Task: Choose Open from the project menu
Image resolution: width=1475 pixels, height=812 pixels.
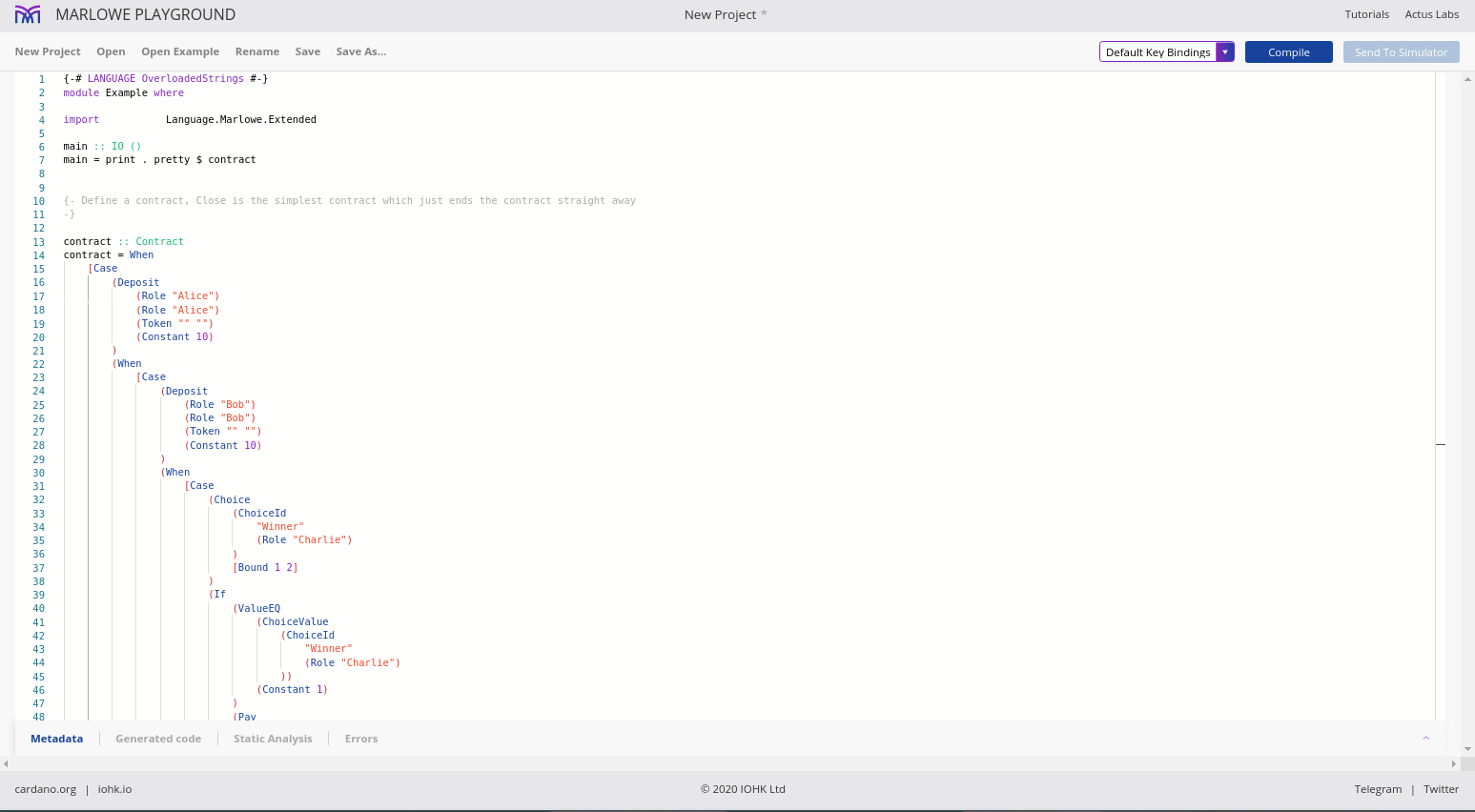Action: click(x=111, y=51)
